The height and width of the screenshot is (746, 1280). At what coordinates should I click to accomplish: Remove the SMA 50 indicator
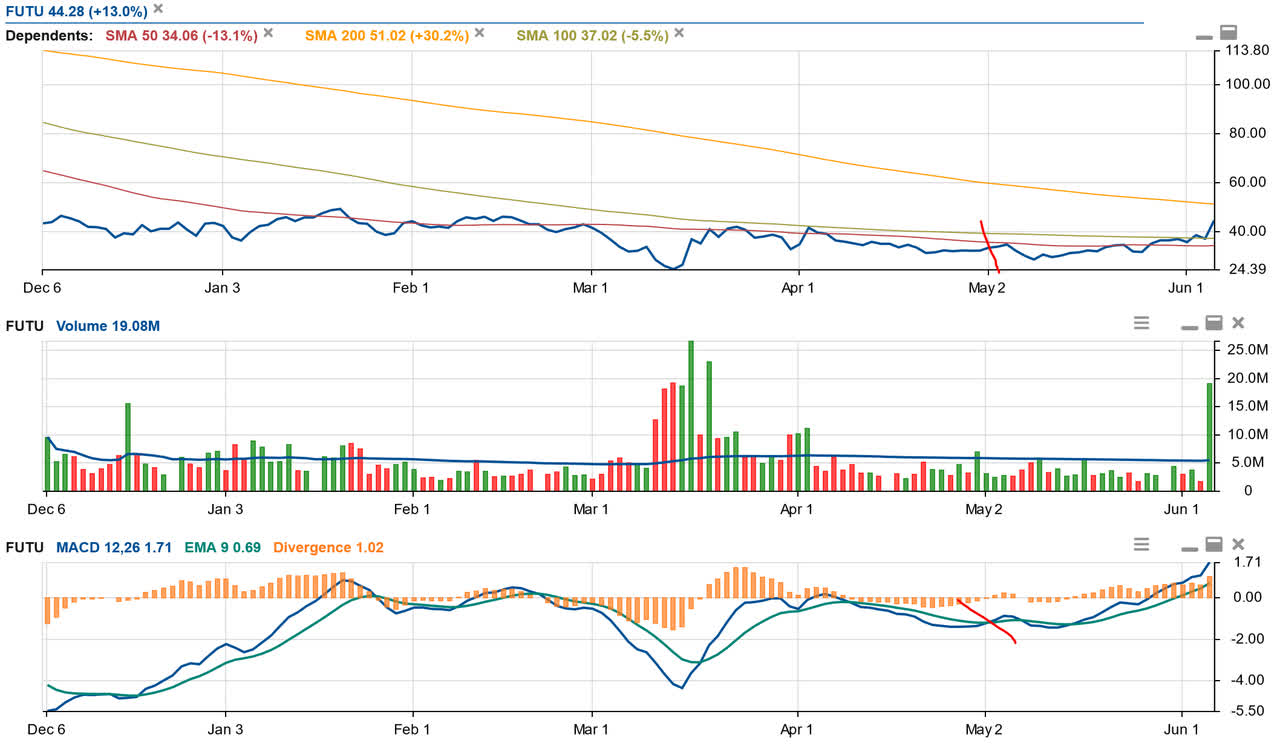(268, 33)
